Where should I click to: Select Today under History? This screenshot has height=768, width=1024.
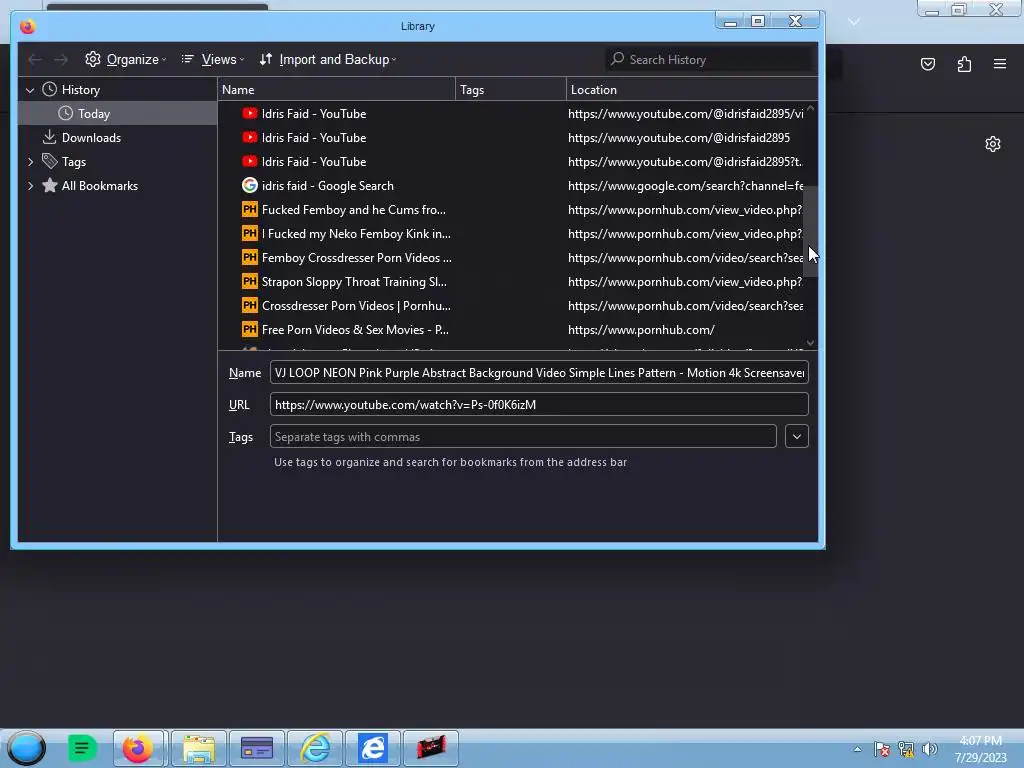(93, 114)
